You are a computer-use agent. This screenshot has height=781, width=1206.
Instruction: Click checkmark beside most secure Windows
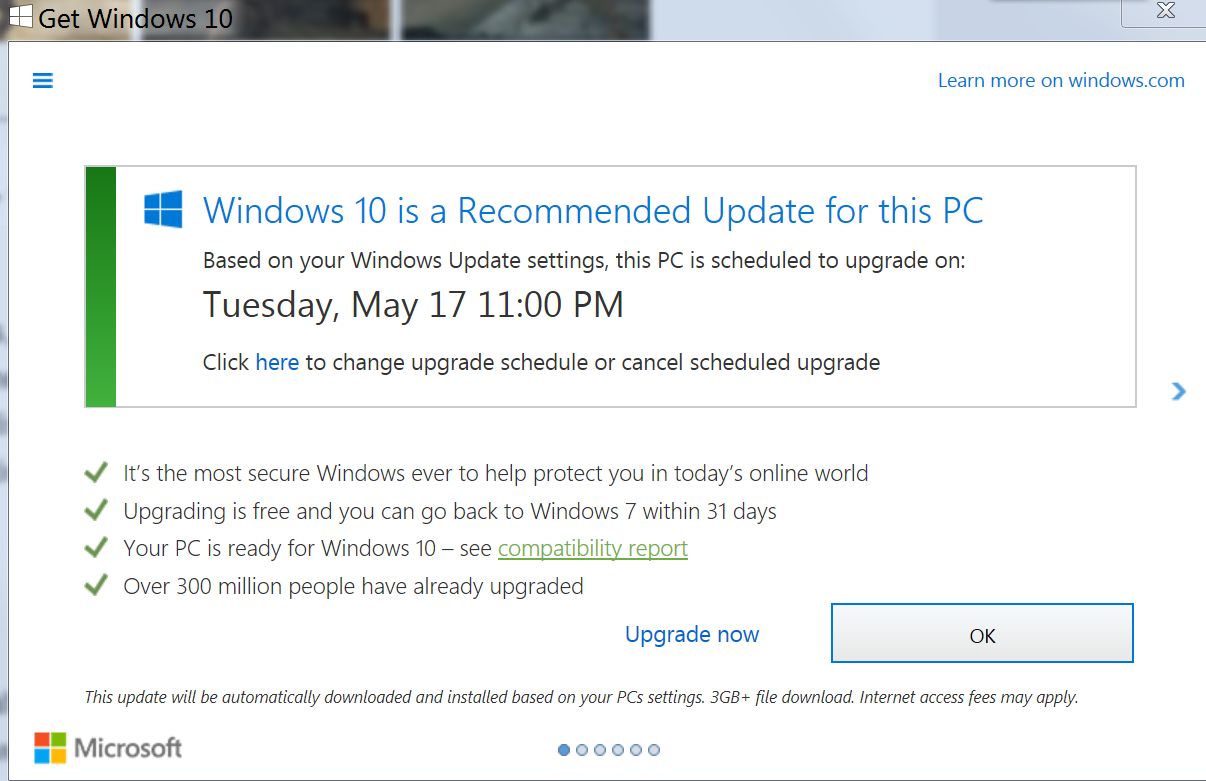click(96, 472)
